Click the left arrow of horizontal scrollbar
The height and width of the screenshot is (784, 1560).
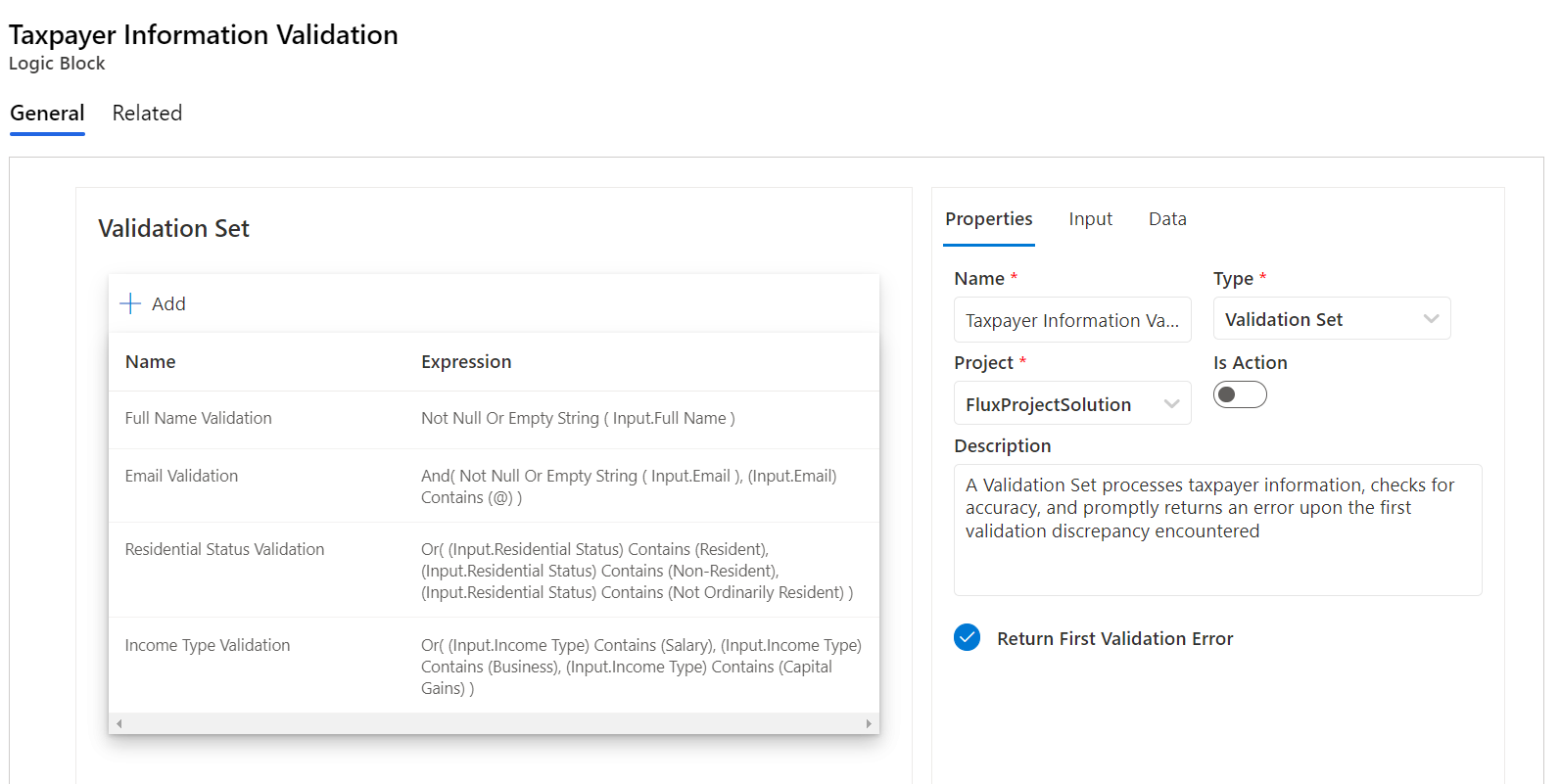[119, 724]
